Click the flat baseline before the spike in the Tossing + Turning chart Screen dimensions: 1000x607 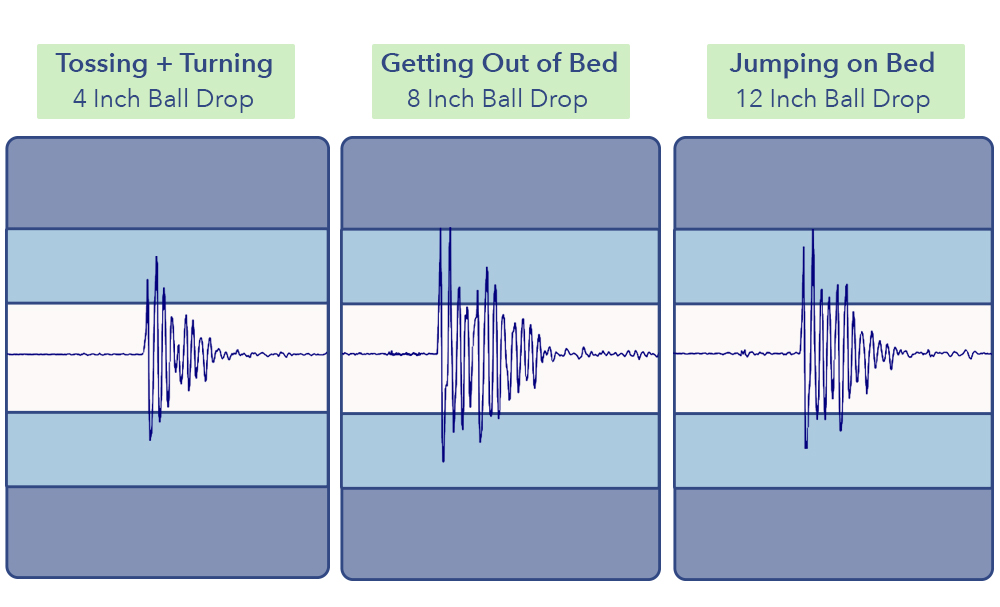(x=75, y=354)
